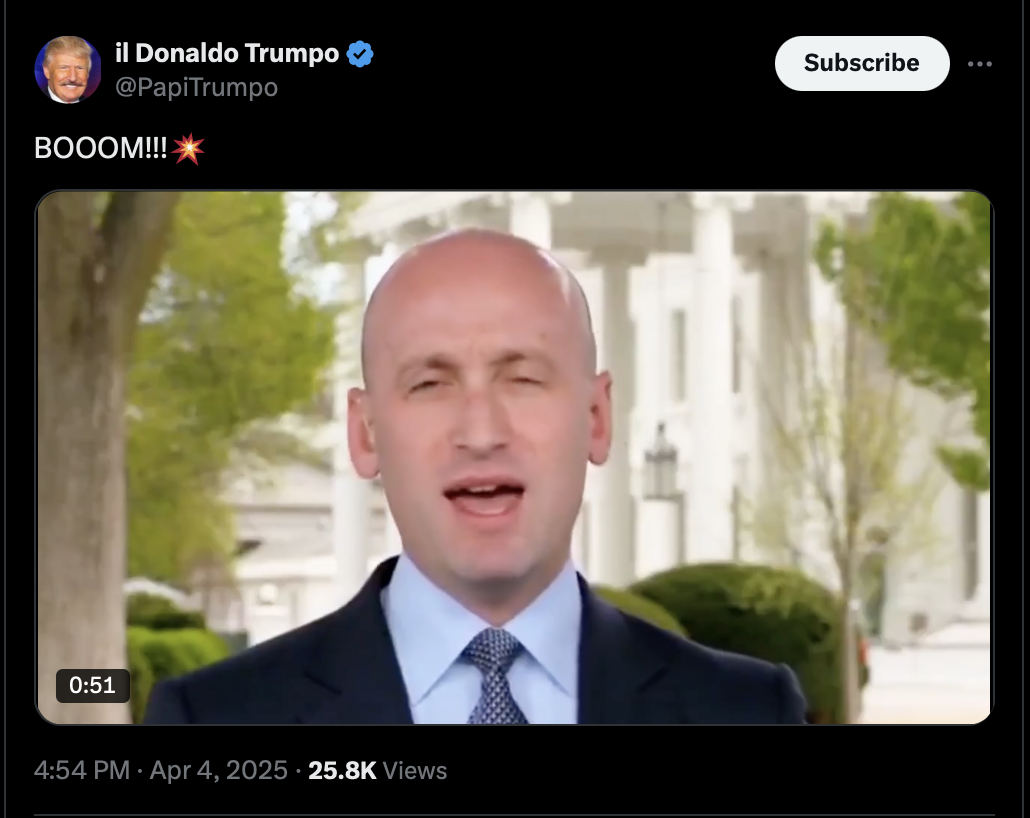Click the blue verified checkmark badge

pyautogui.click(x=359, y=54)
